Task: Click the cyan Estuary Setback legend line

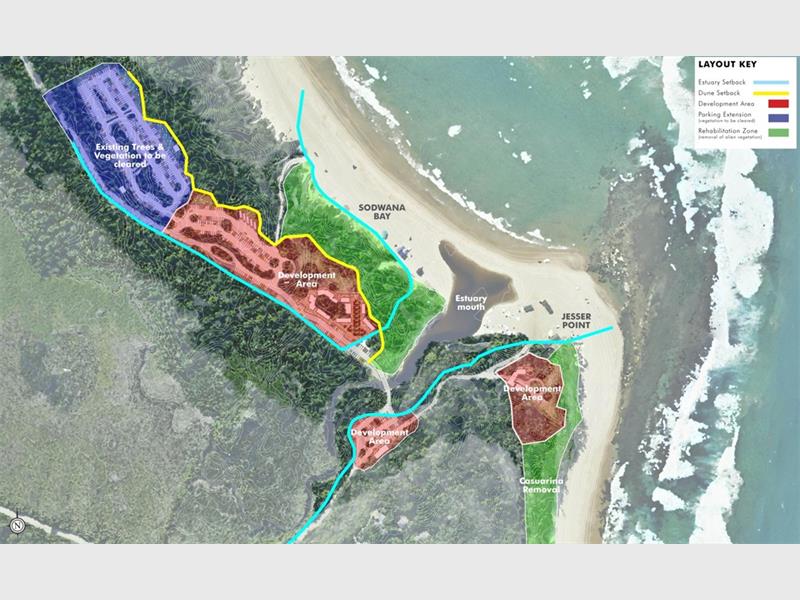Action: 771,82
